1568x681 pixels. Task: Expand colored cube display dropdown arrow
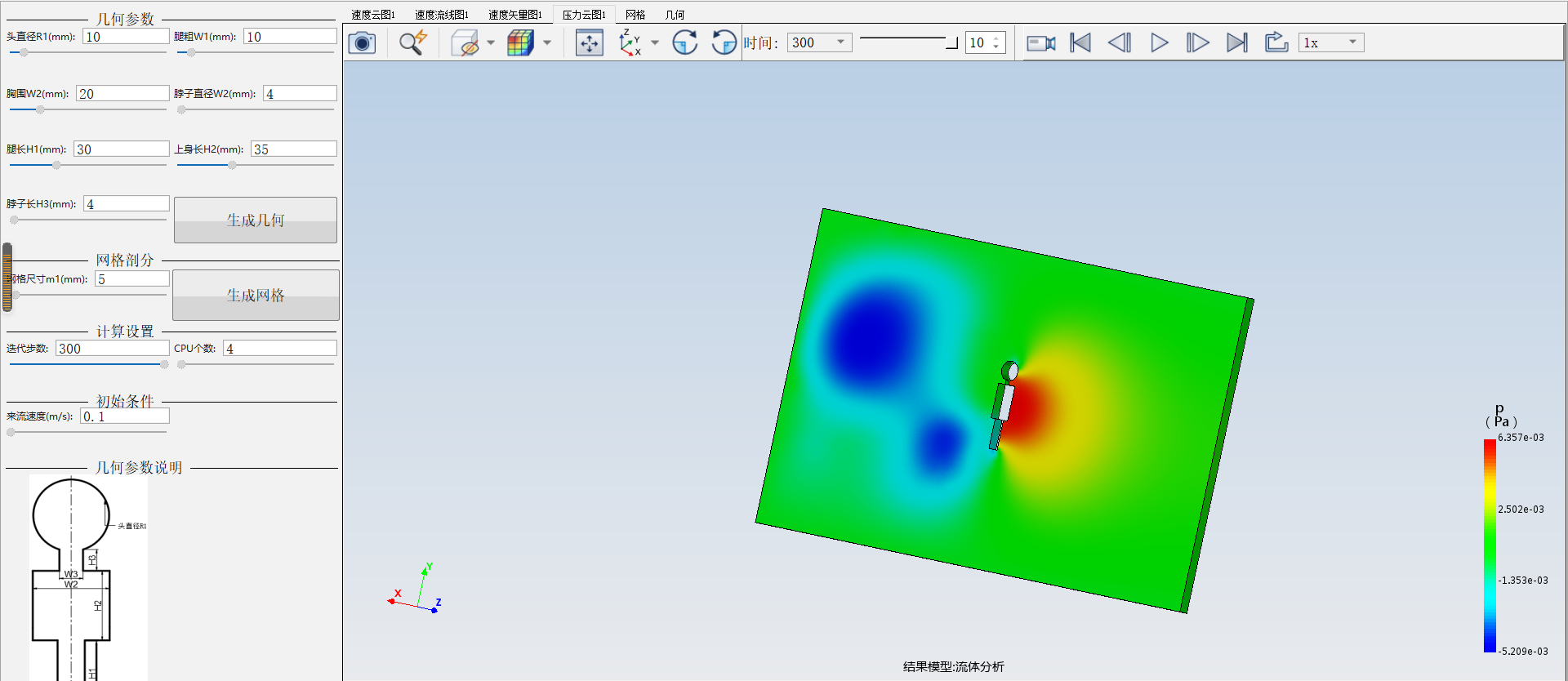point(547,42)
